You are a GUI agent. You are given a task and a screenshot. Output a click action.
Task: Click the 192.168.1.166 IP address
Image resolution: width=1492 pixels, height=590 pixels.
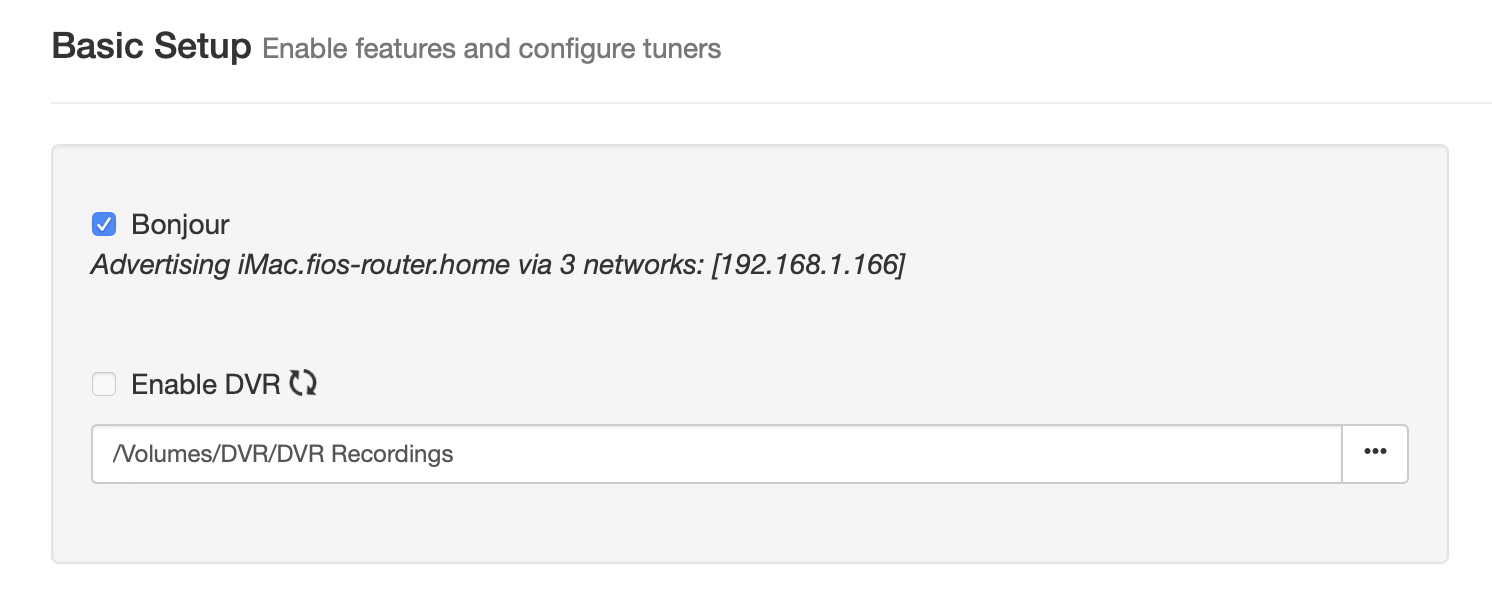tap(808, 265)
